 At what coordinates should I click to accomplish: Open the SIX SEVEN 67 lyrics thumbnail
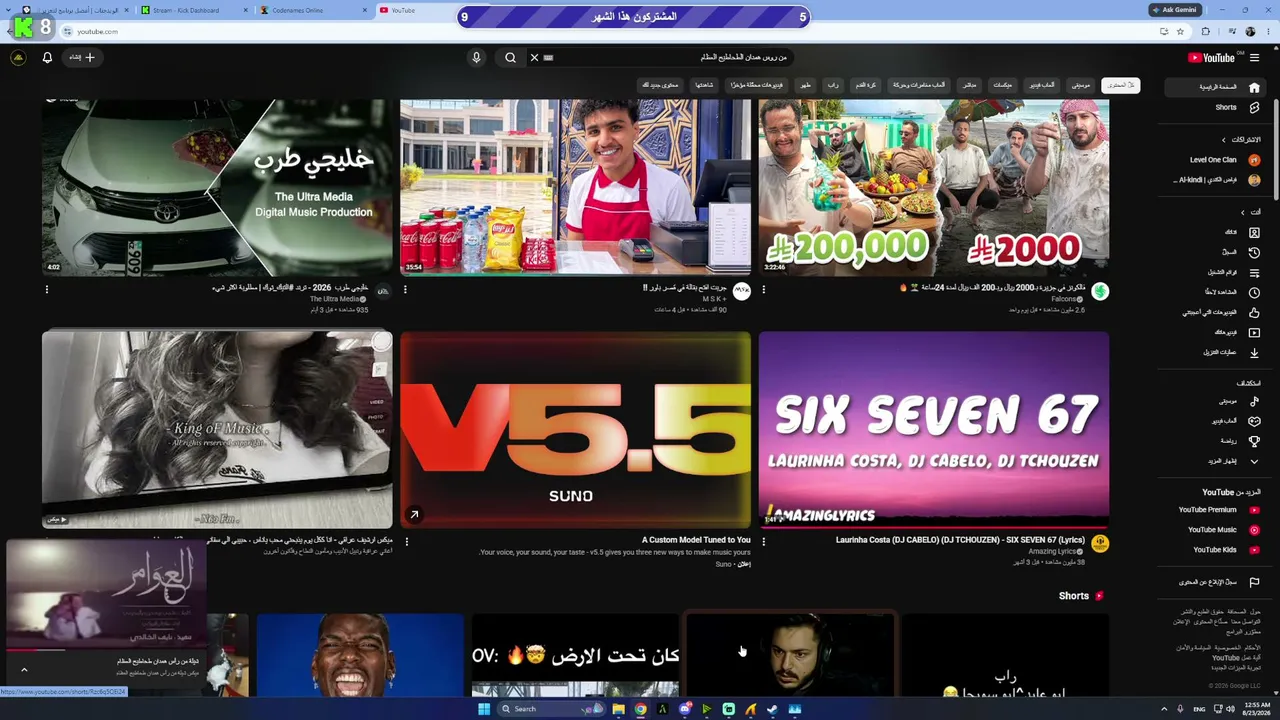coord(934,430)
